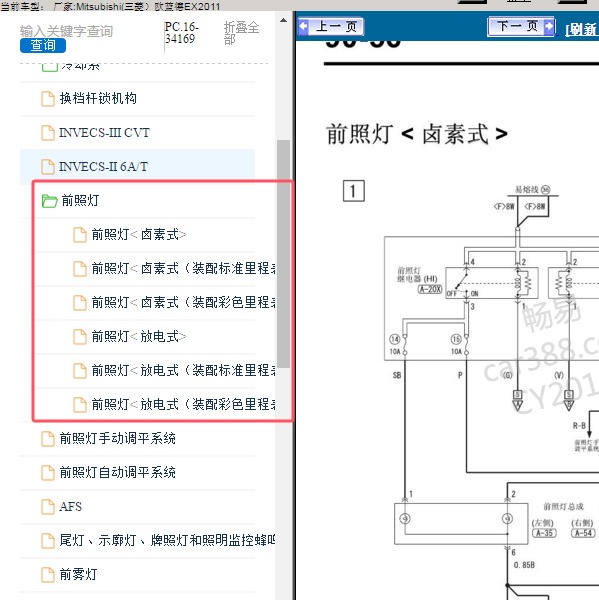Click page icon beside AFS
Image resolution: width=599 pixels, height=600 pixels.
click(48, 507)
